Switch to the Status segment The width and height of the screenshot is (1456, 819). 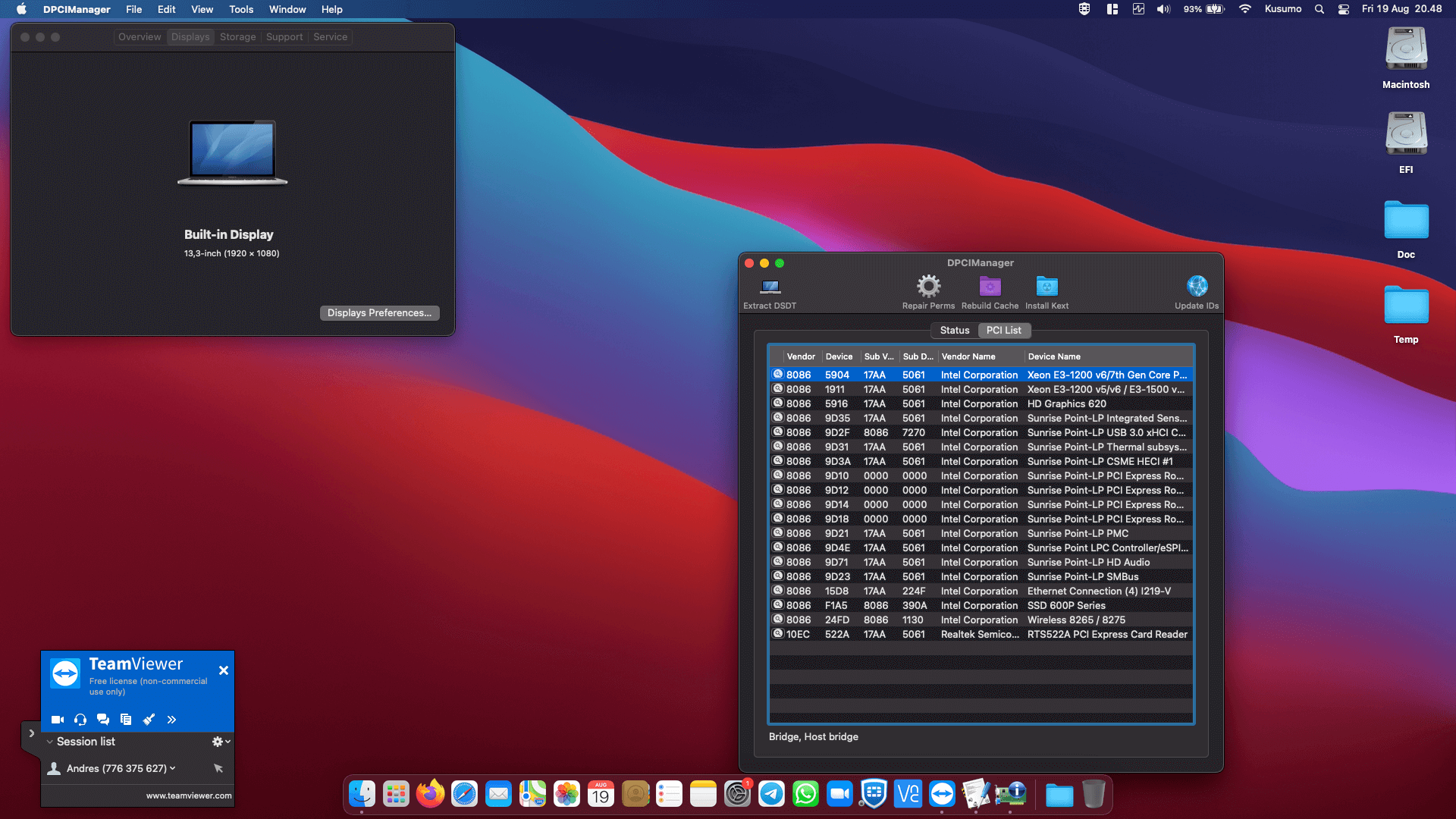955,330
